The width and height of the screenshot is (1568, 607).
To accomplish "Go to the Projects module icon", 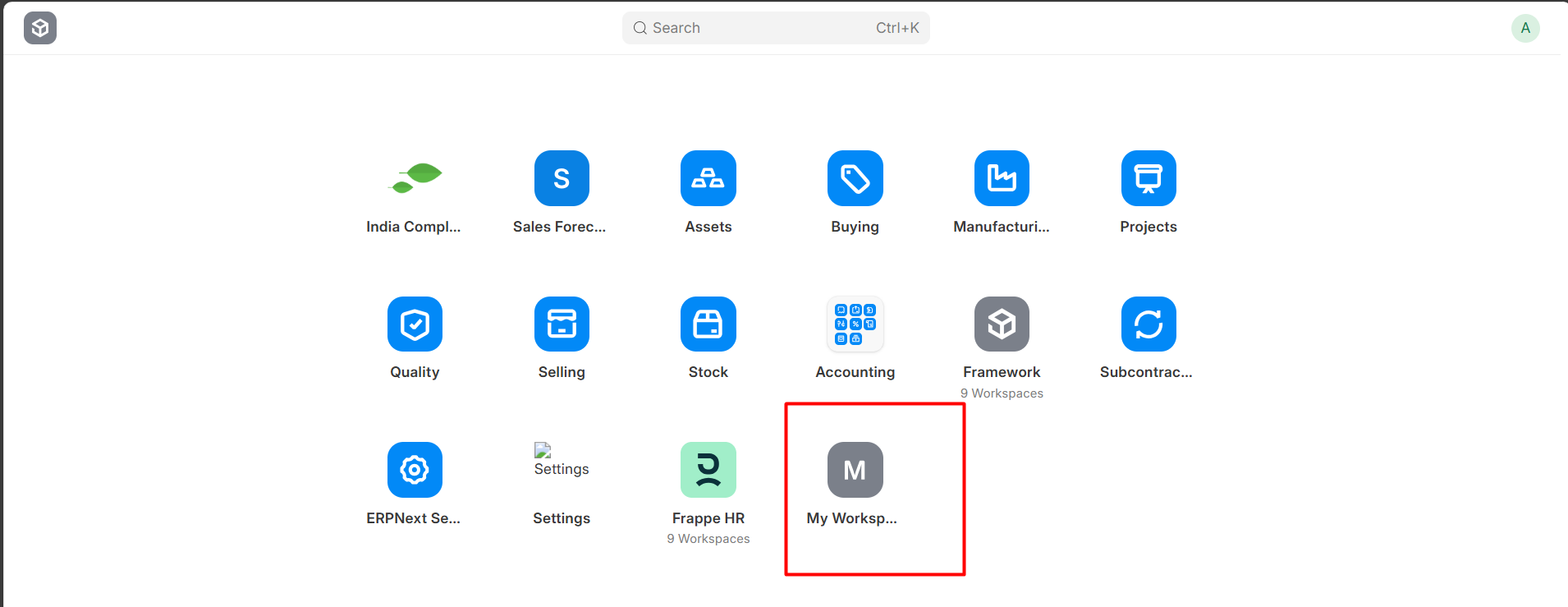I will (x=1148, y=178).
